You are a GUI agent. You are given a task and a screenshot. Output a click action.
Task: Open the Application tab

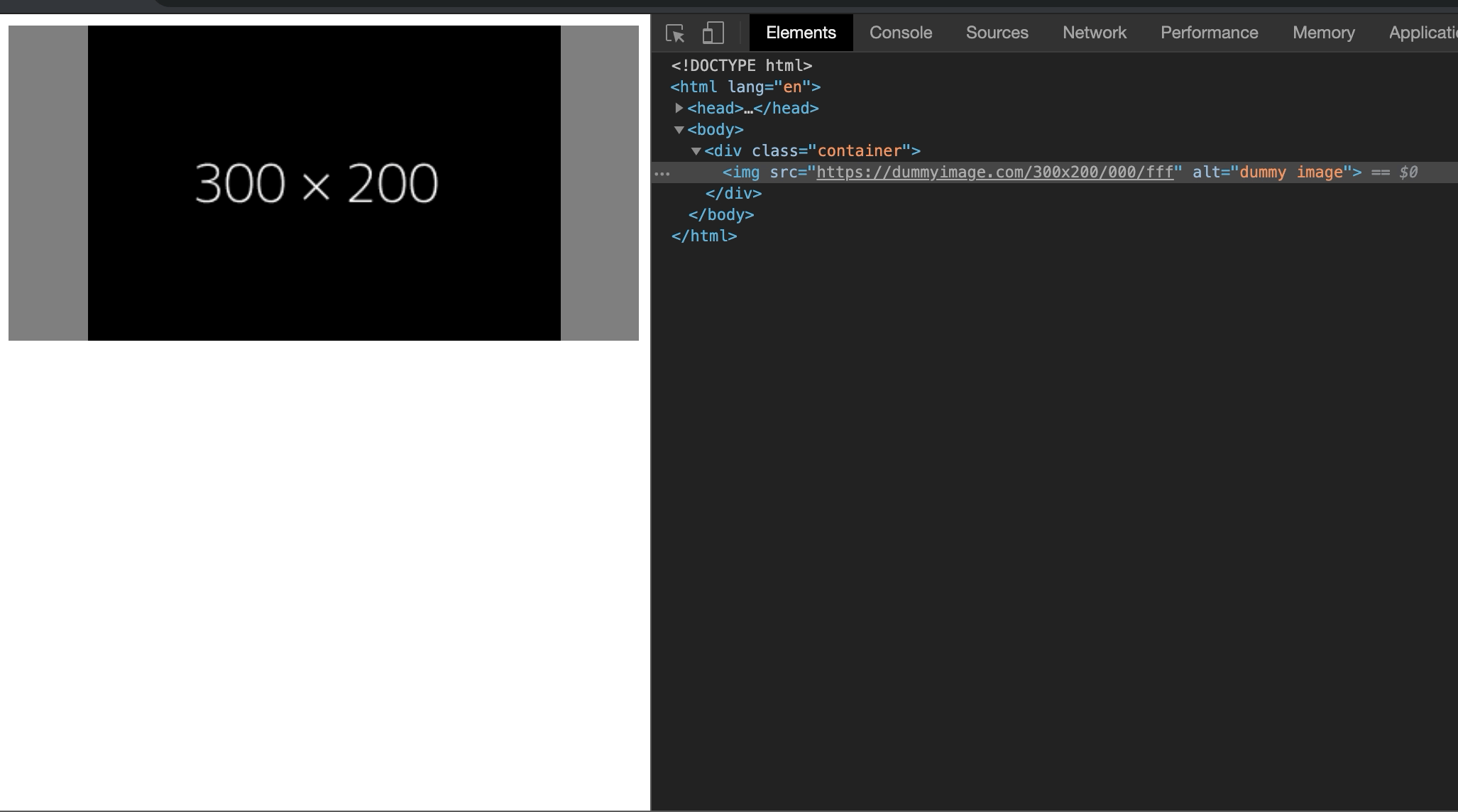tap(1422, 33)
